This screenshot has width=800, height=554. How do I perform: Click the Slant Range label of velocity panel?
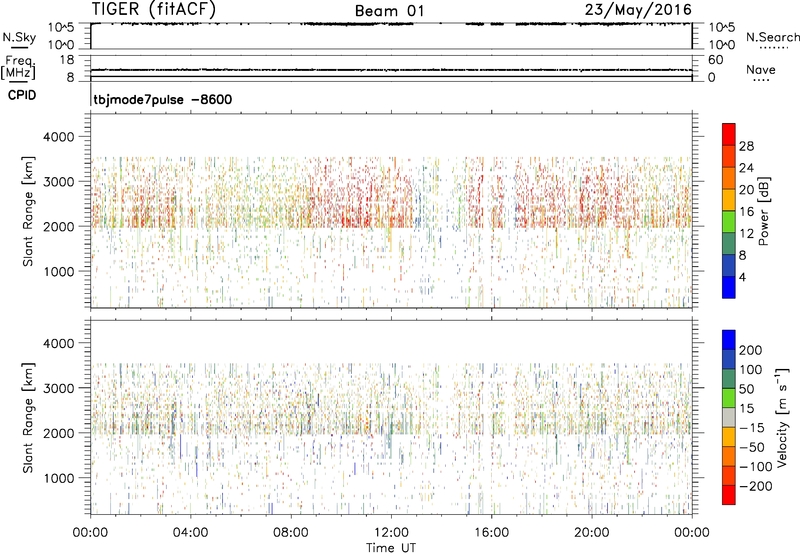[x=28, y=418]
